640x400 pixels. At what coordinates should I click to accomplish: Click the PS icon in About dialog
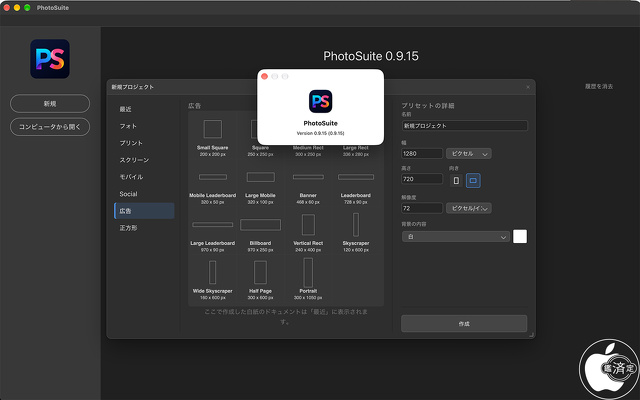click(320, 101)
